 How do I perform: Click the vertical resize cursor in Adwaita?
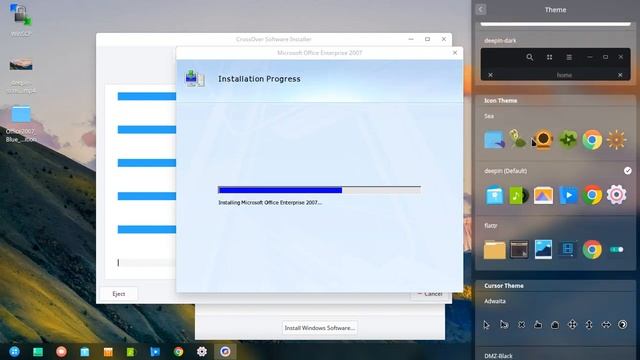click(589, 324)
